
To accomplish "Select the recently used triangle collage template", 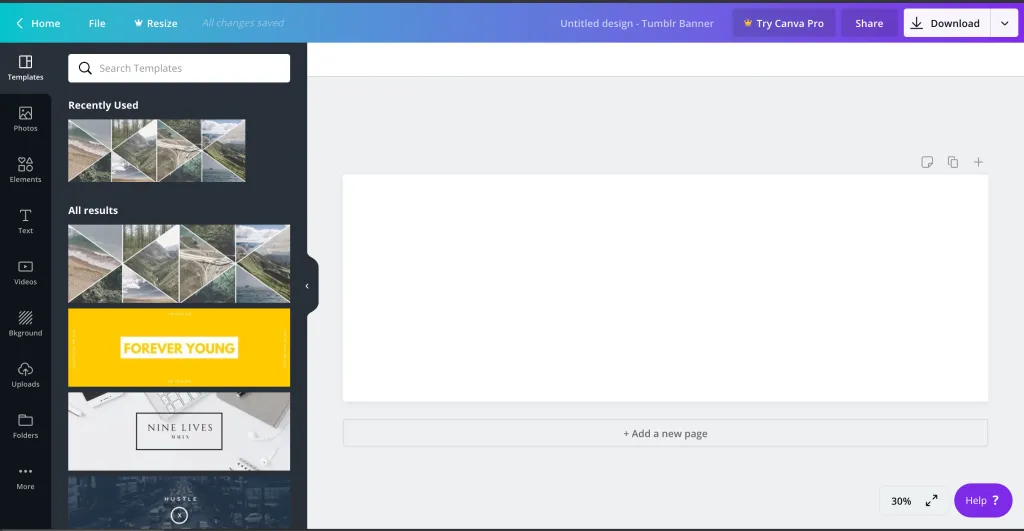I will click(x=157, y=150).
